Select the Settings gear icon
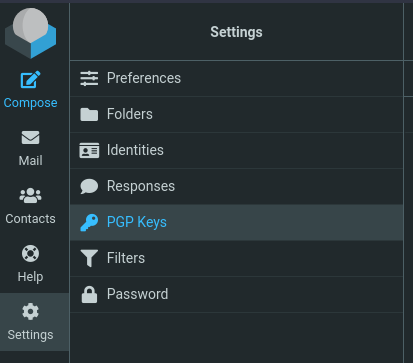Image resolution: width=413 pixels, height=363 pixels. pyautogui.click(x=30, y=312)
